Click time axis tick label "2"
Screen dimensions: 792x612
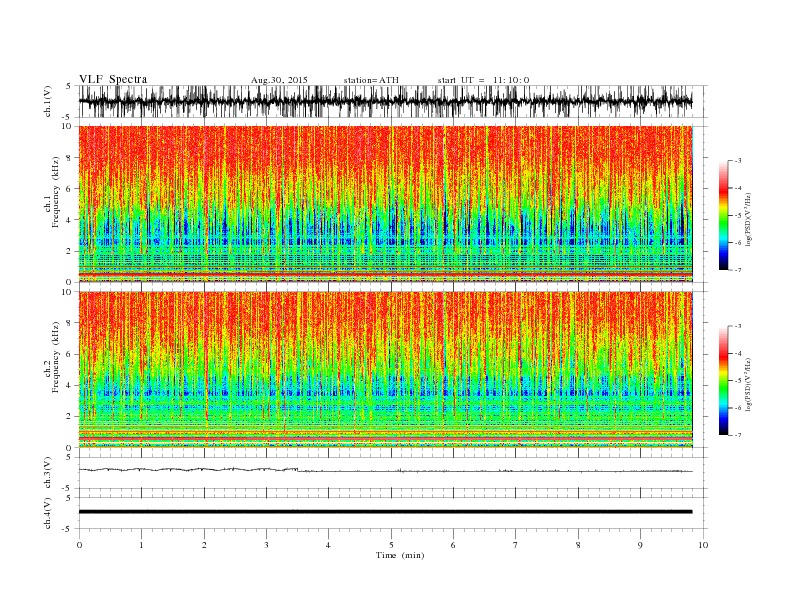pyautogui.click(x=204, y=545)
